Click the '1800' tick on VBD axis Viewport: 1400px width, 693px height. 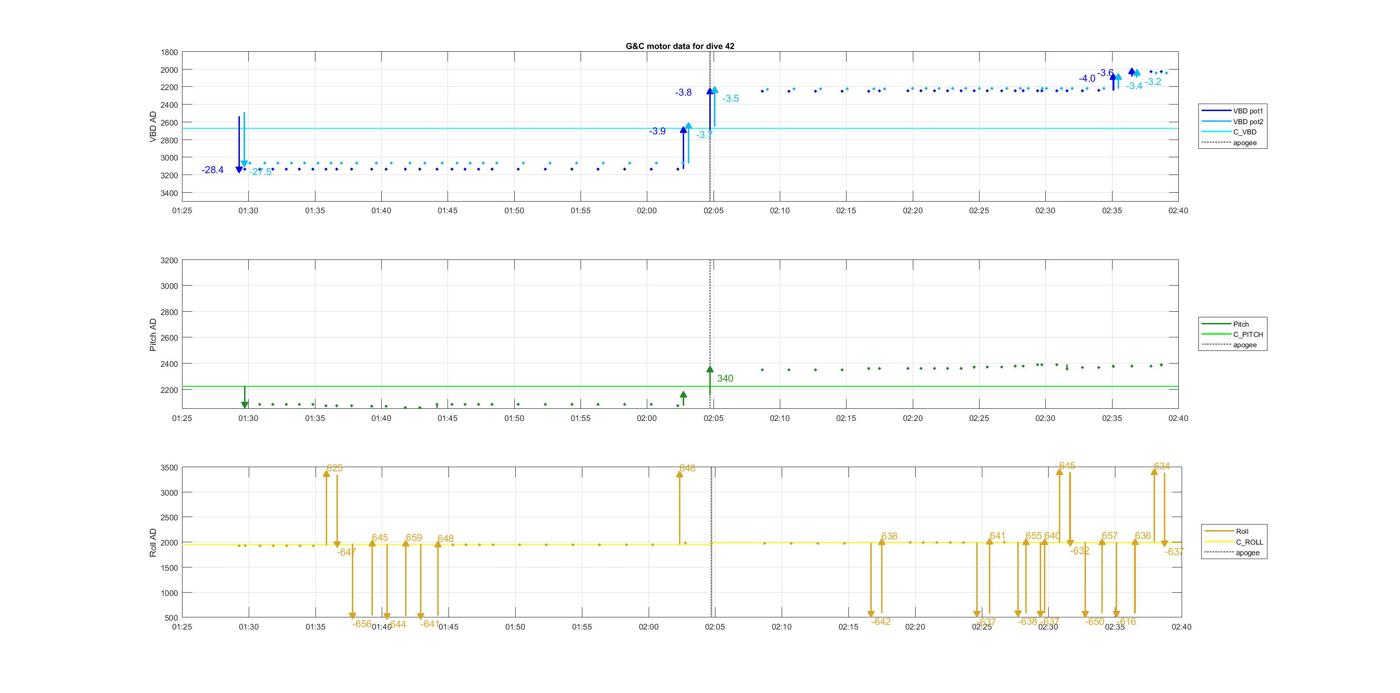pyautogui.click(x=169, y=52)
